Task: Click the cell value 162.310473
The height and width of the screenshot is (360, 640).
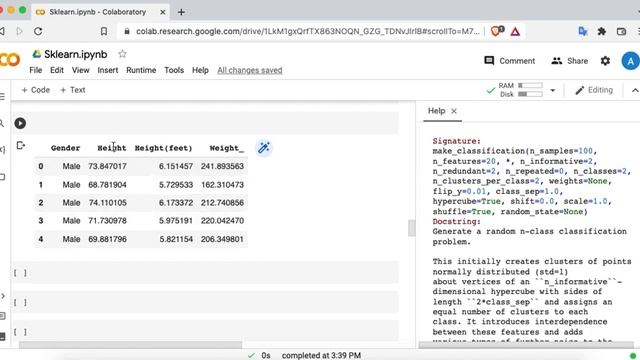Action: point(222,184)
